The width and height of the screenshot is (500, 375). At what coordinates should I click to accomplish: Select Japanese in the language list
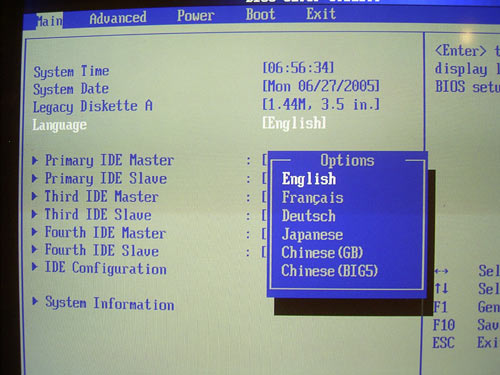coord(312,234)
